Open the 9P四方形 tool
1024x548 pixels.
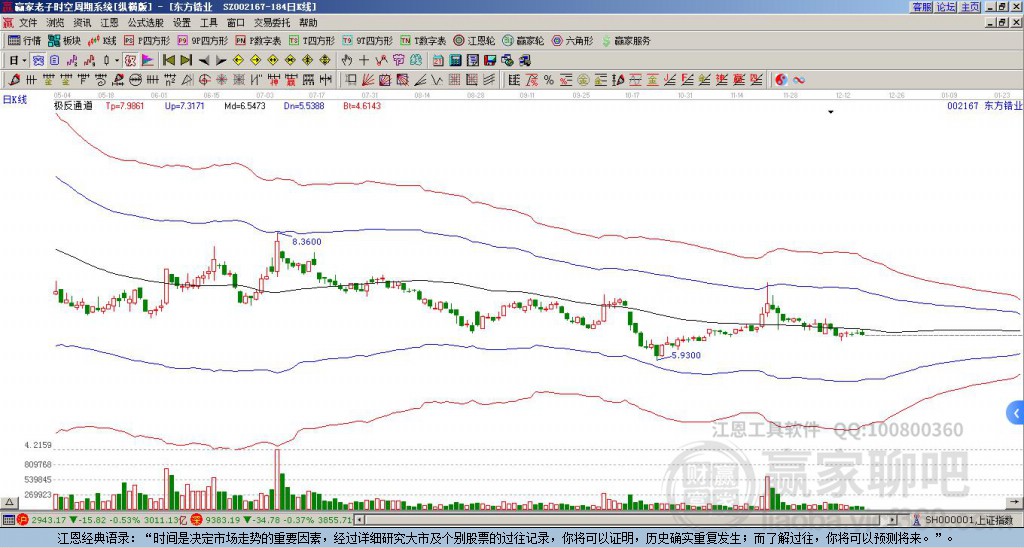tap(202, 40)
